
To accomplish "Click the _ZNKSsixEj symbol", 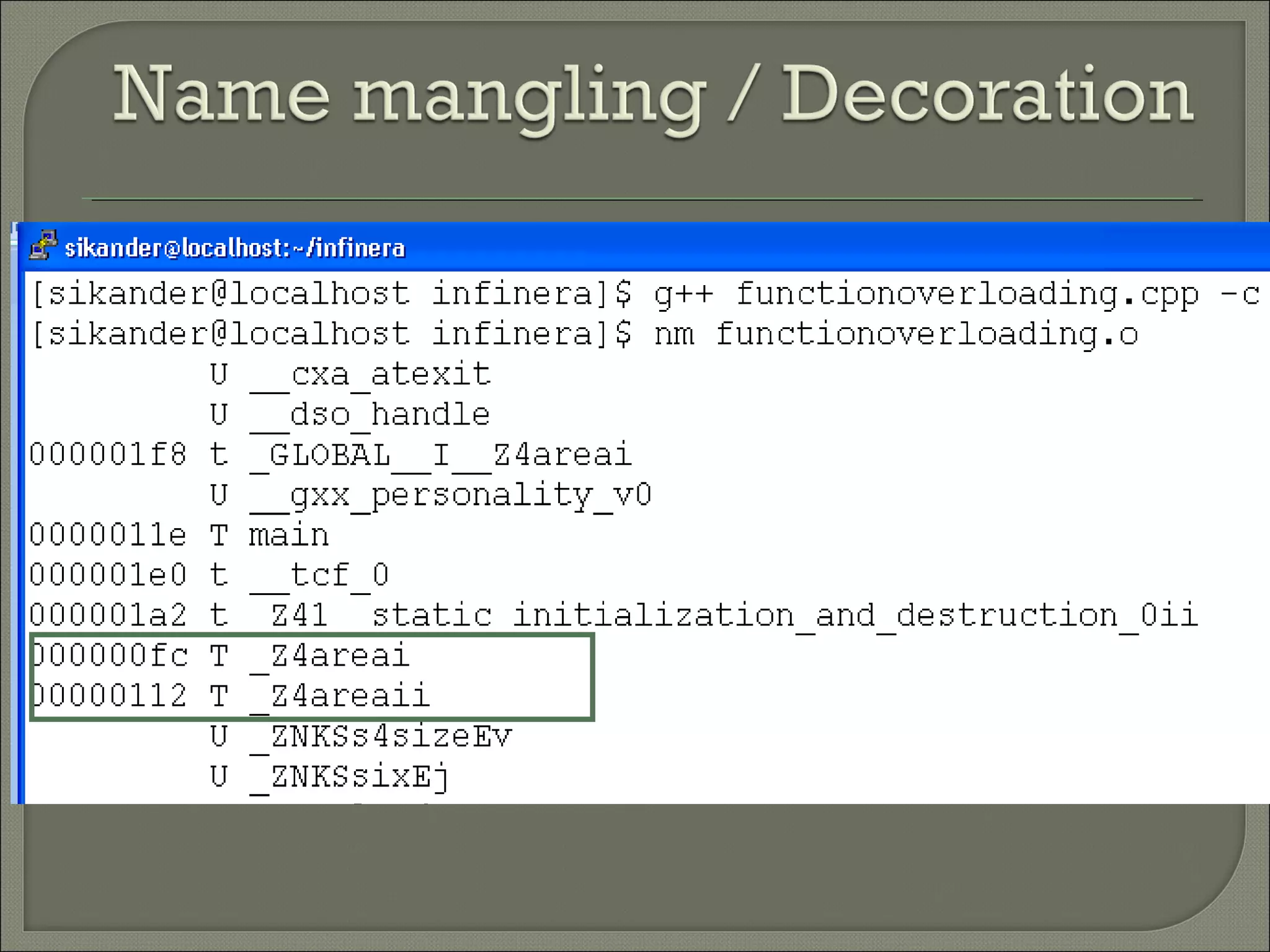I will coord(350,777).
